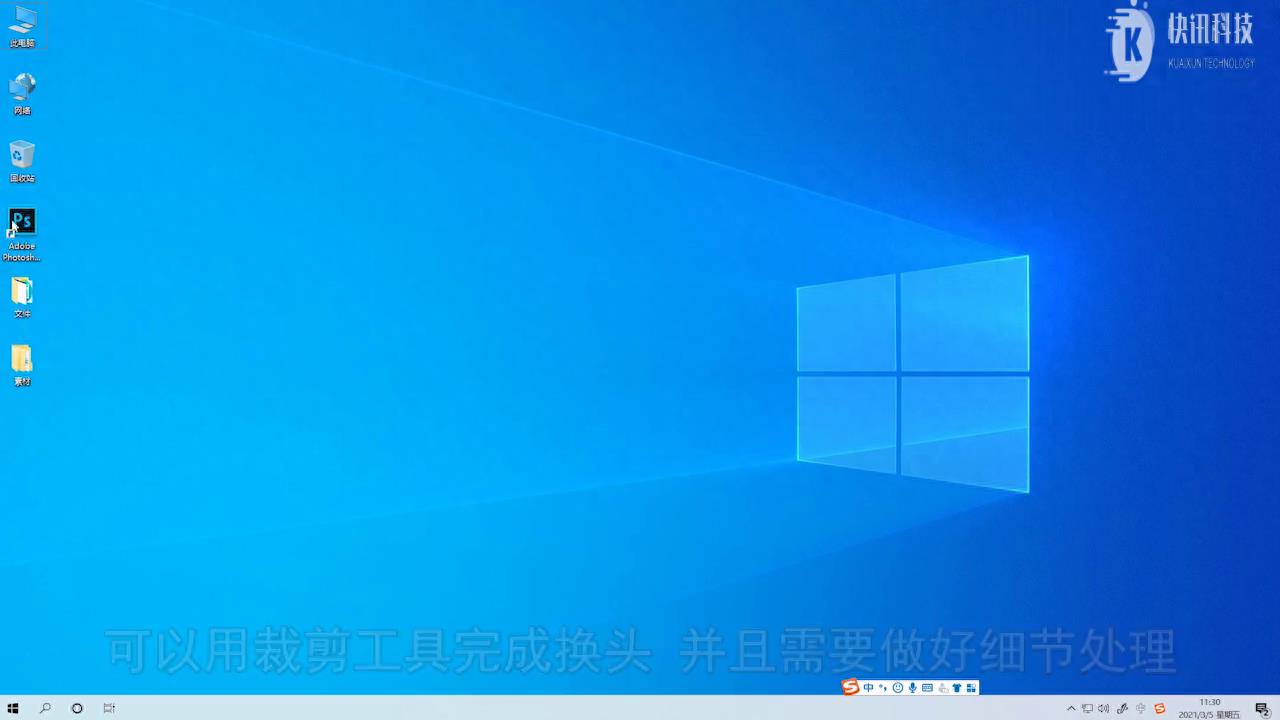This screenshot has width=1280, height=720.
Task: Click the login figure icon on IME bar
Action: click(943, 688)
